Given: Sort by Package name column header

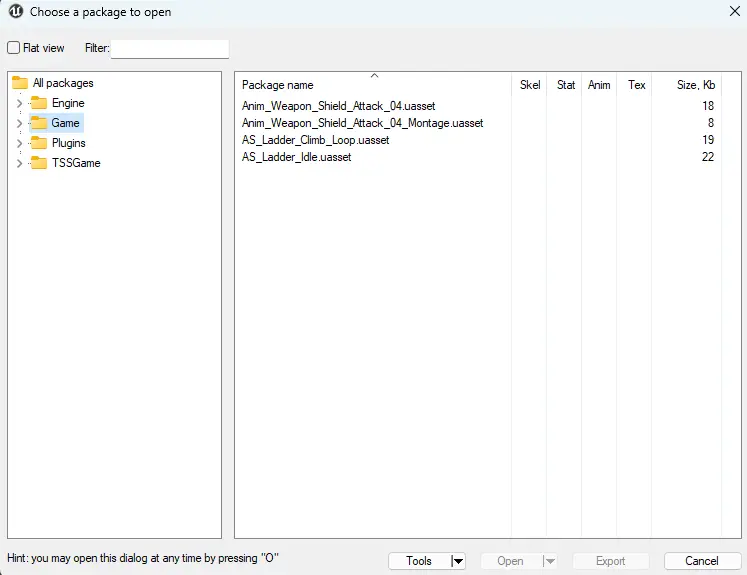Looking at the screenshot, I should [x=373, y=85].
